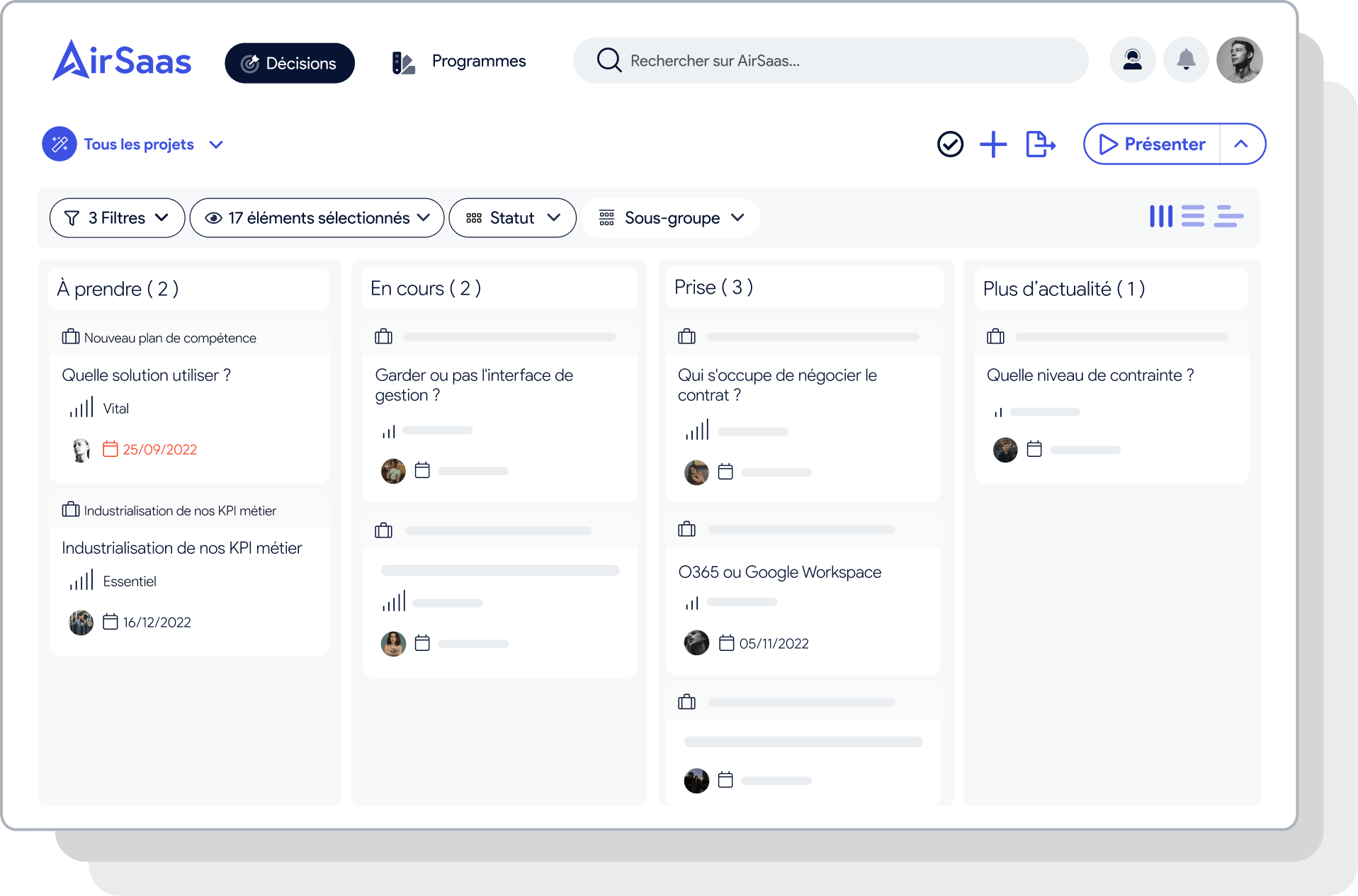Switch to the list view layout
The height and width of the screenshot is (896, 1358).
pos(1194,217)
